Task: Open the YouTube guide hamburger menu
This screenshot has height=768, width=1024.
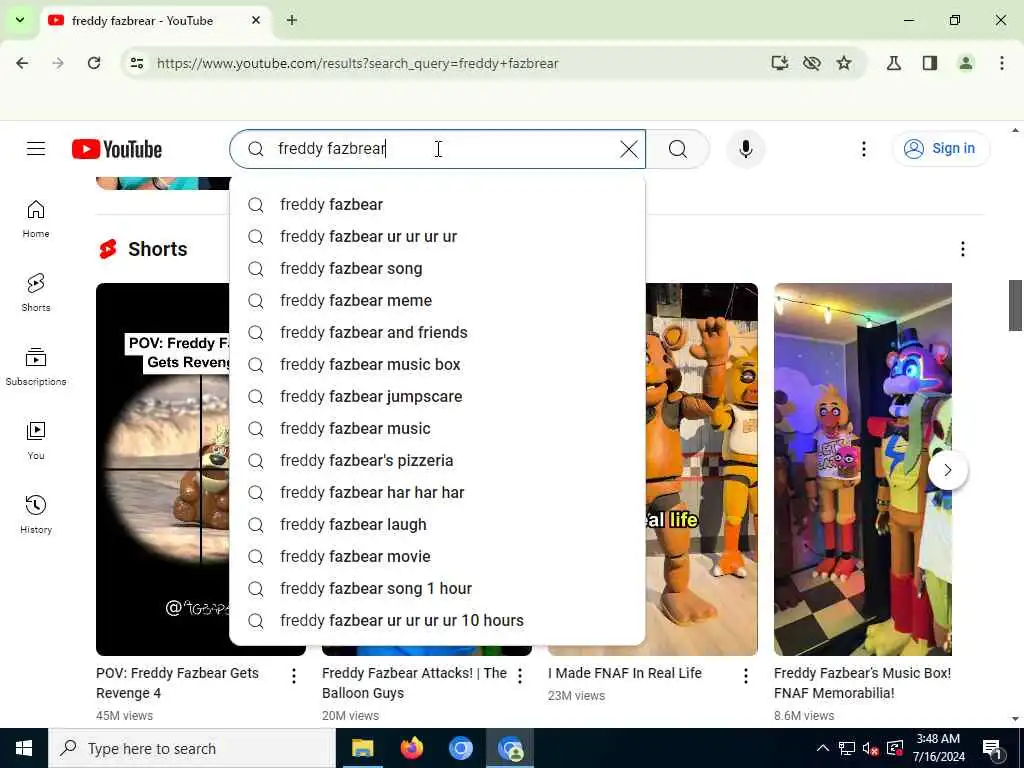Action: 36,149
